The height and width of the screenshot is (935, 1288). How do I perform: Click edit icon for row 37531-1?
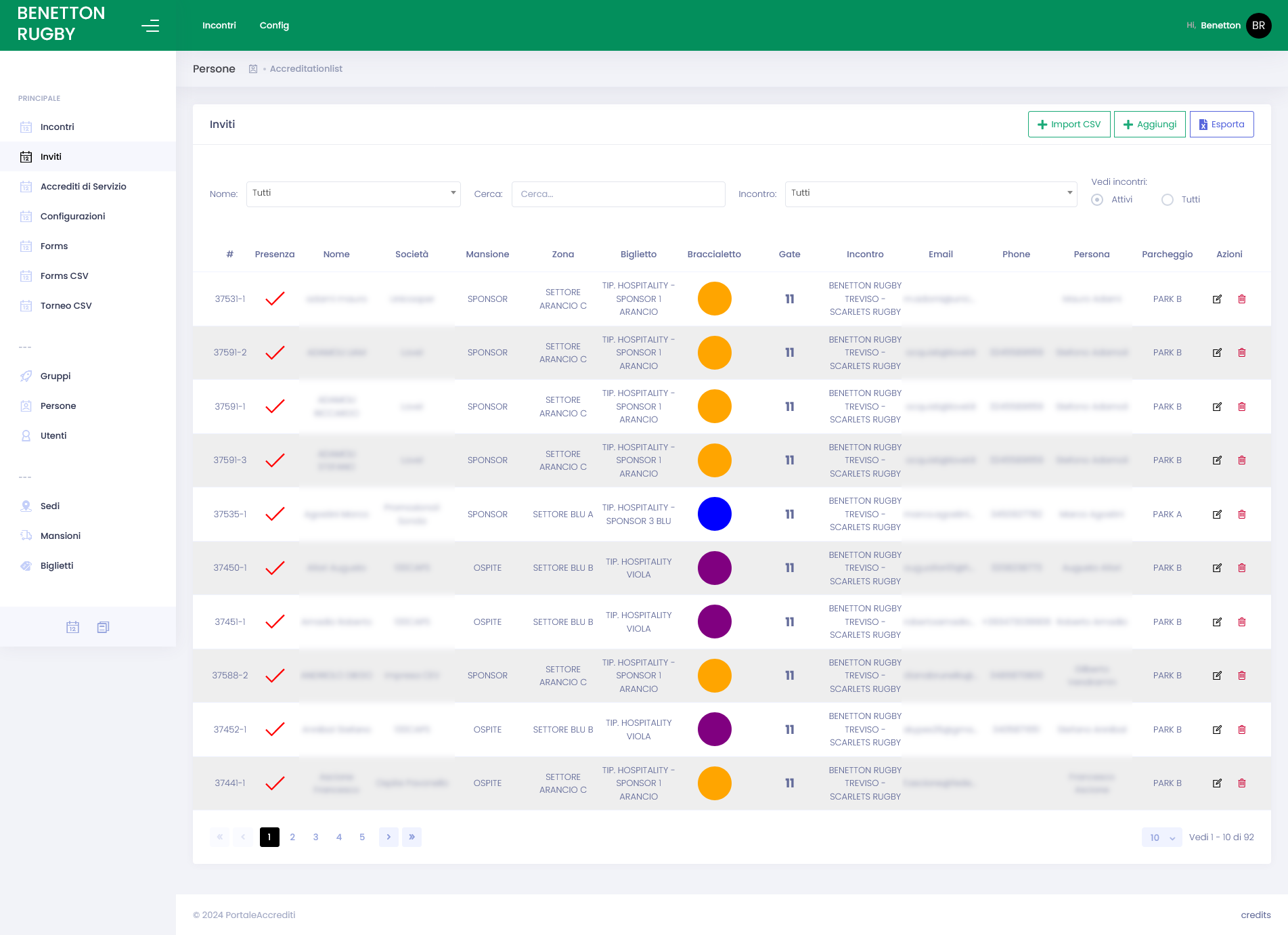[1217, 299]
